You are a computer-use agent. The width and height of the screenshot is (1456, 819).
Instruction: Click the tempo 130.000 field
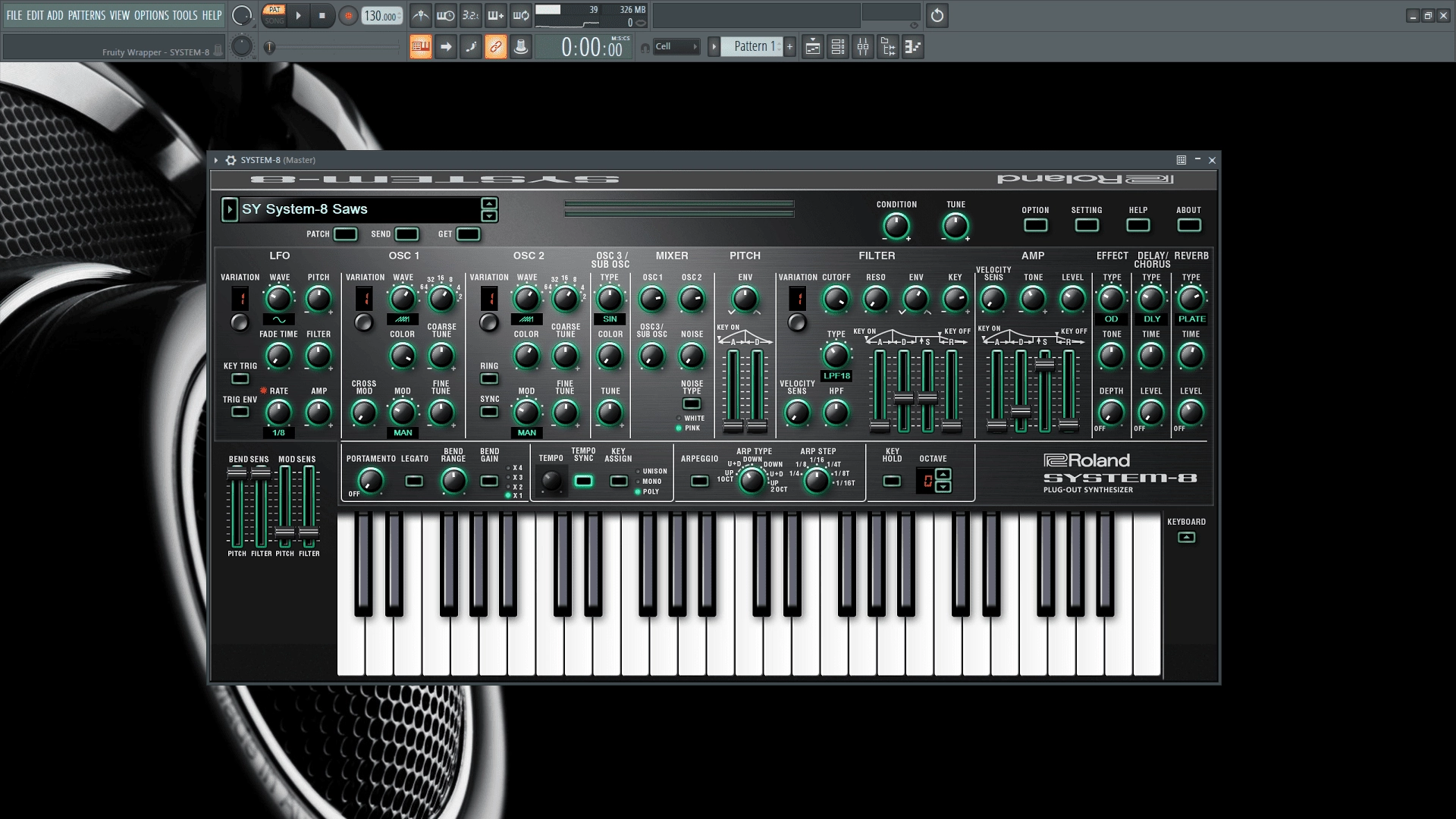click(x=382, y=16)
